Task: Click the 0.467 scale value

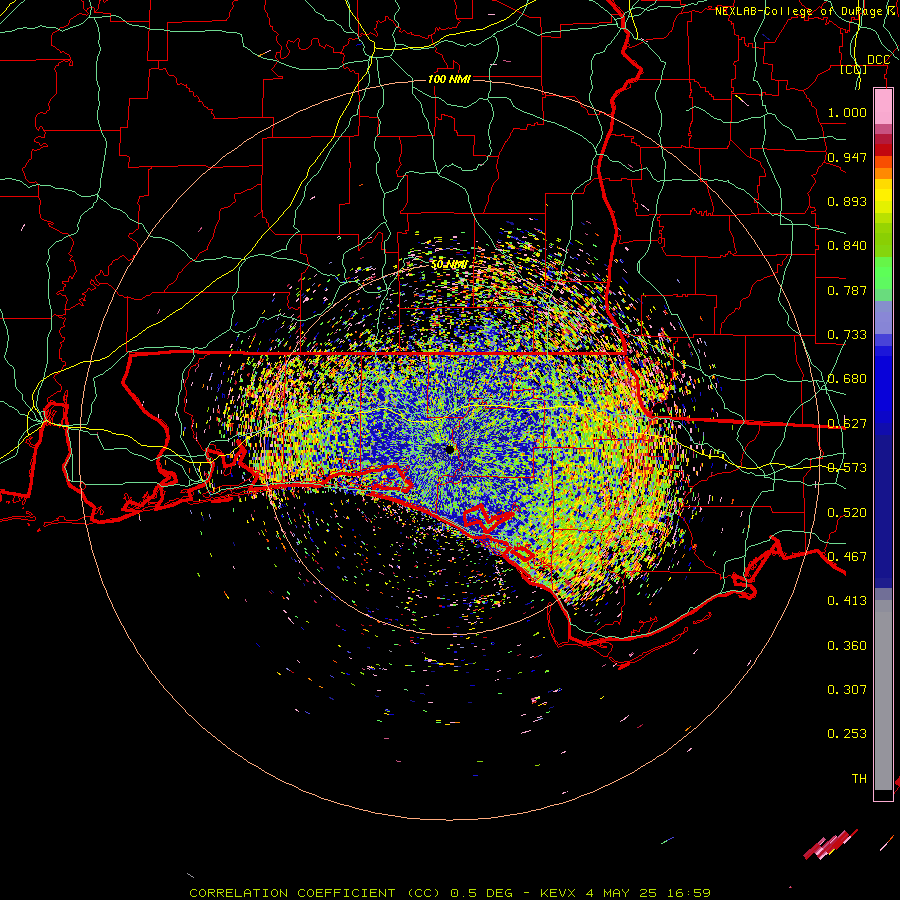Action: tap(847, 557)
